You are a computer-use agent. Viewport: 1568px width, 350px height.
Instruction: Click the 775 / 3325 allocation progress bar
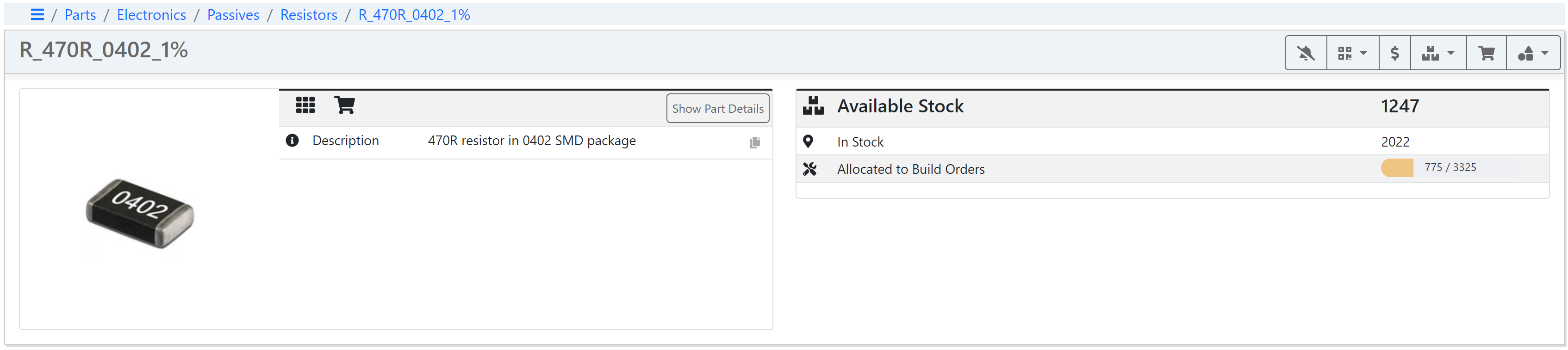[x=1450, y=168]
